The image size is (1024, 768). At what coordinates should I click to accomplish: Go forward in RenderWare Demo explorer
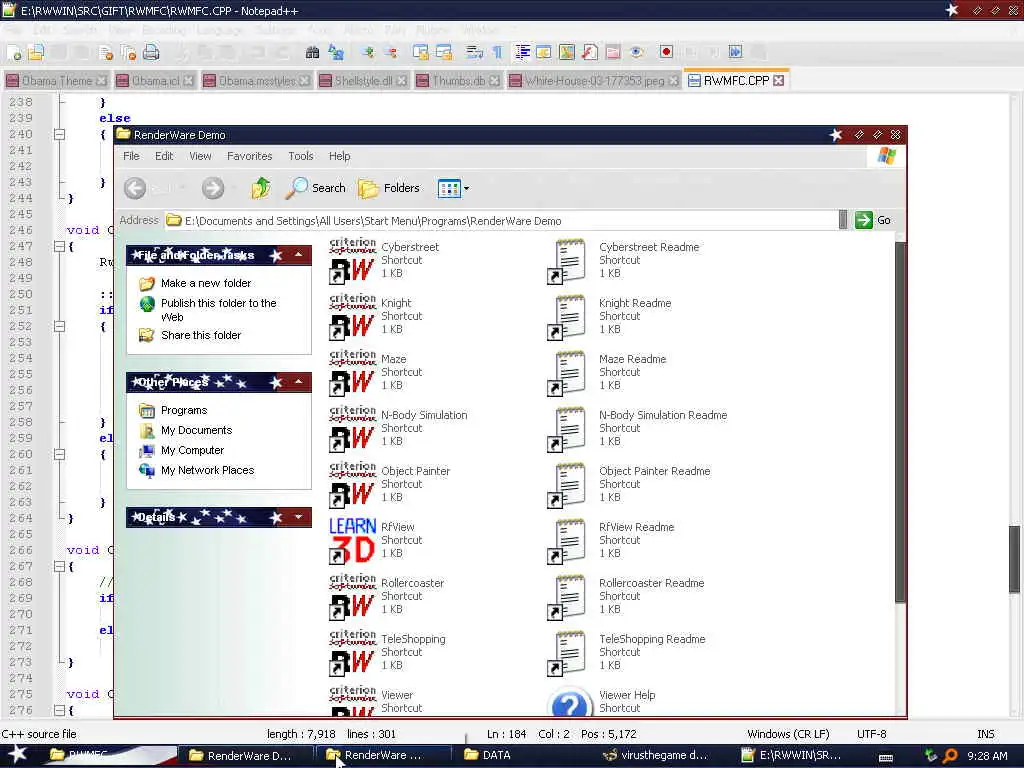[x=213, y=189]
